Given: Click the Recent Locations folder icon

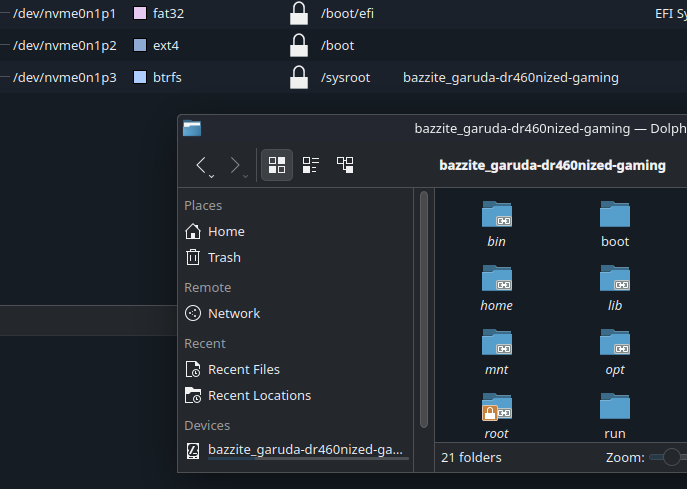Looking at the screenshot, I should coord(193,395).
